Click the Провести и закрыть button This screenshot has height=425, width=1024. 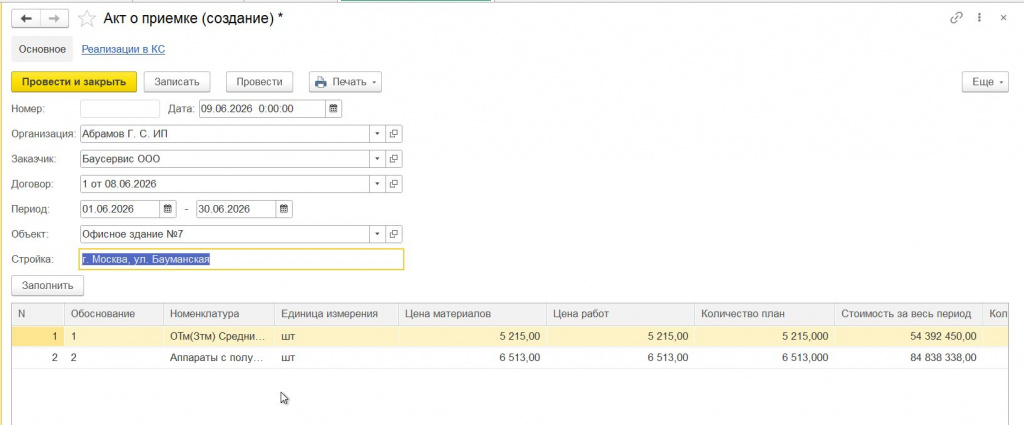pyautogui.click(x=74, y=82)
